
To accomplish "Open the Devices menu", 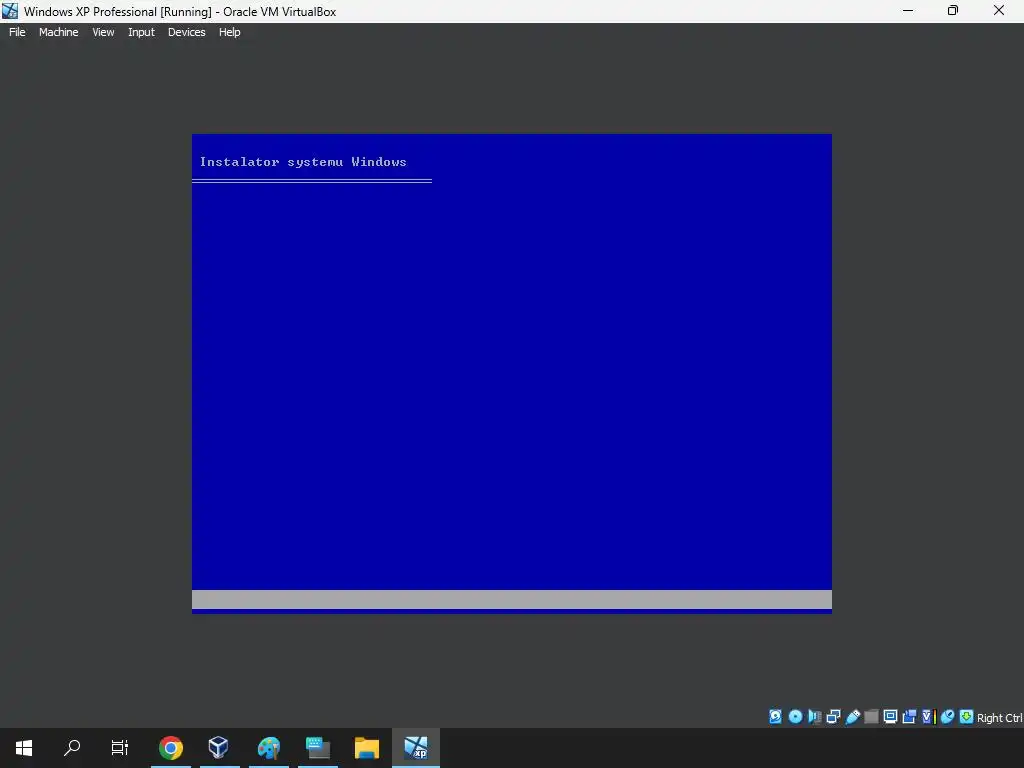I will [187, 32].
